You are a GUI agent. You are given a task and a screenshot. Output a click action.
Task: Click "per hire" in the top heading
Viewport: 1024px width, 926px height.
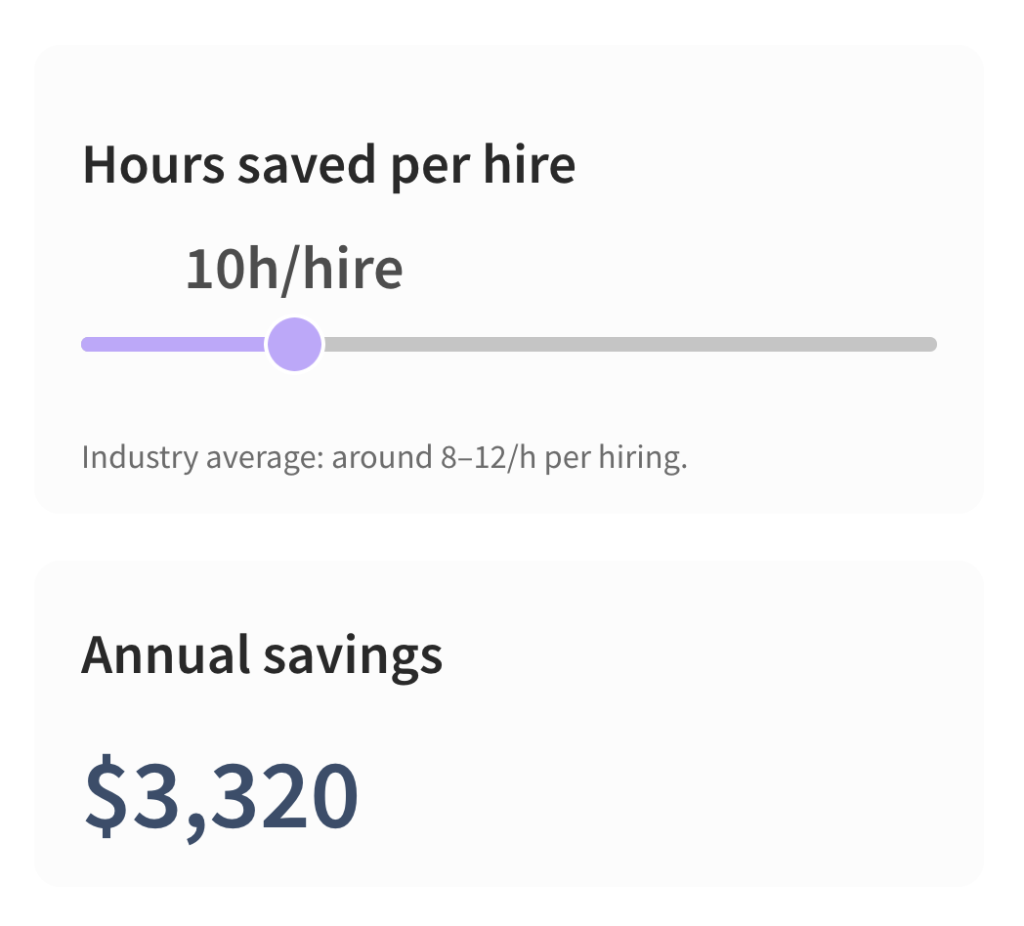coord(483,166)
